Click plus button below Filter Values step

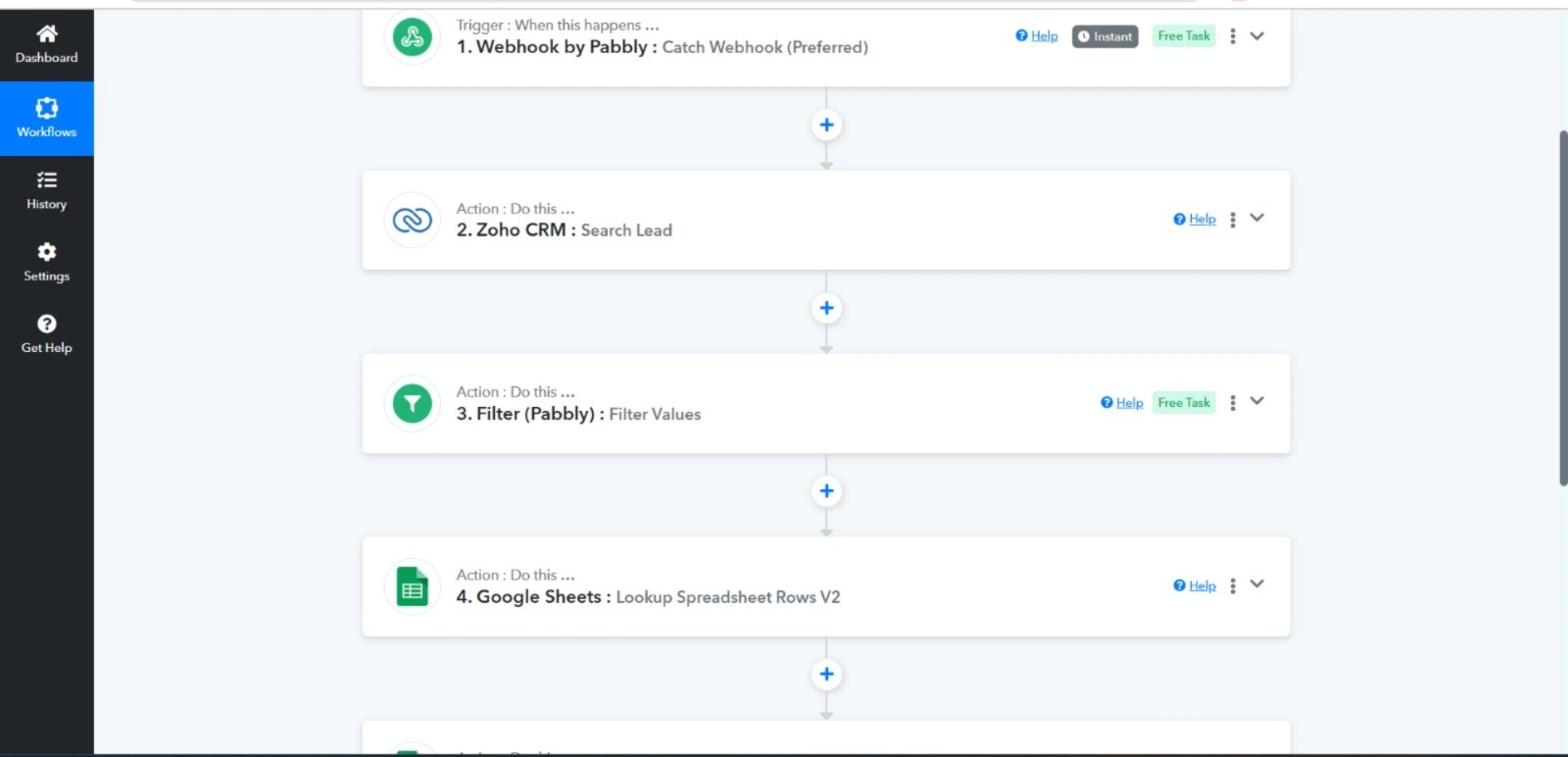826,491
